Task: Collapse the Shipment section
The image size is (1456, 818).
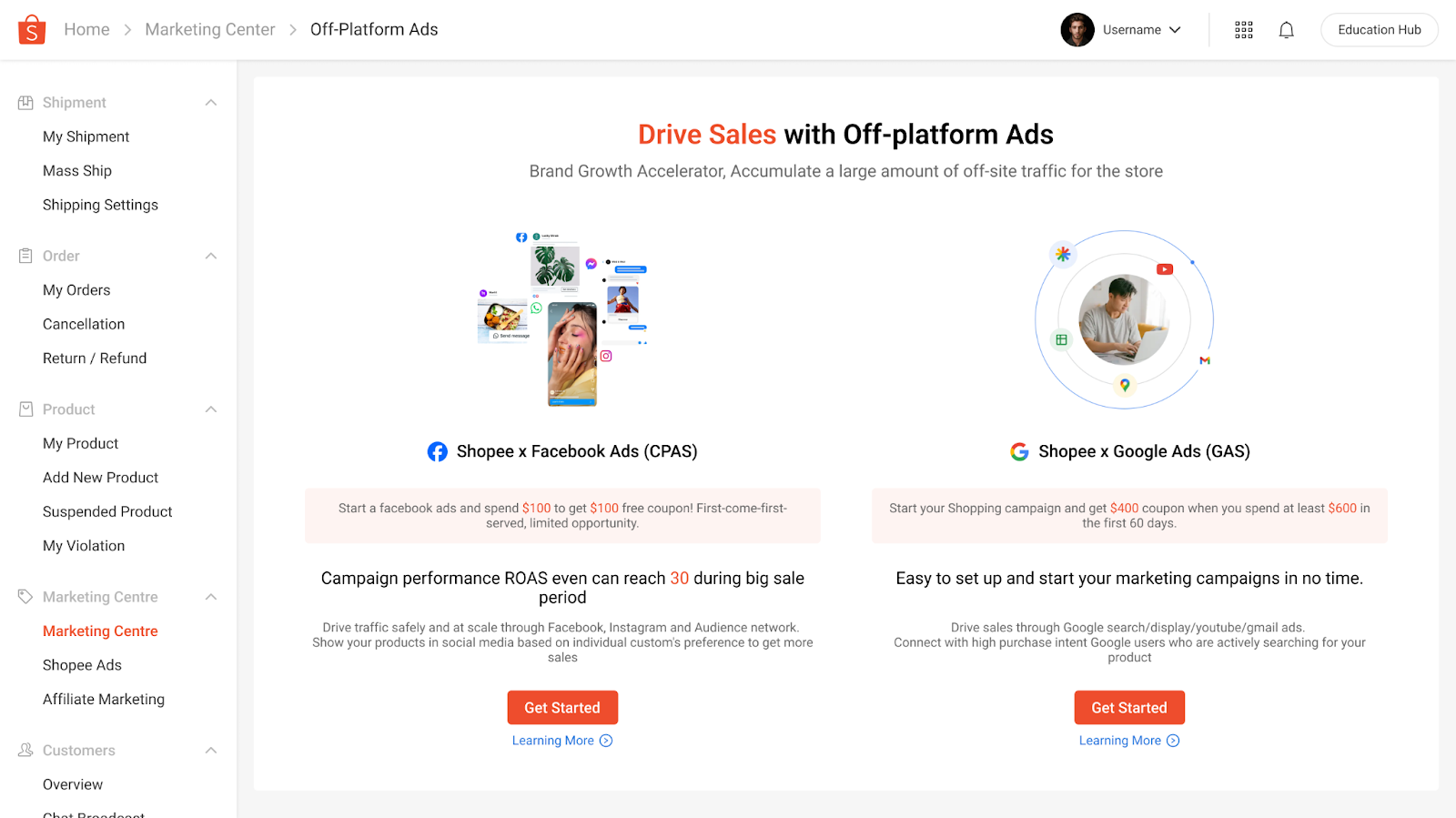Action: 211,102
